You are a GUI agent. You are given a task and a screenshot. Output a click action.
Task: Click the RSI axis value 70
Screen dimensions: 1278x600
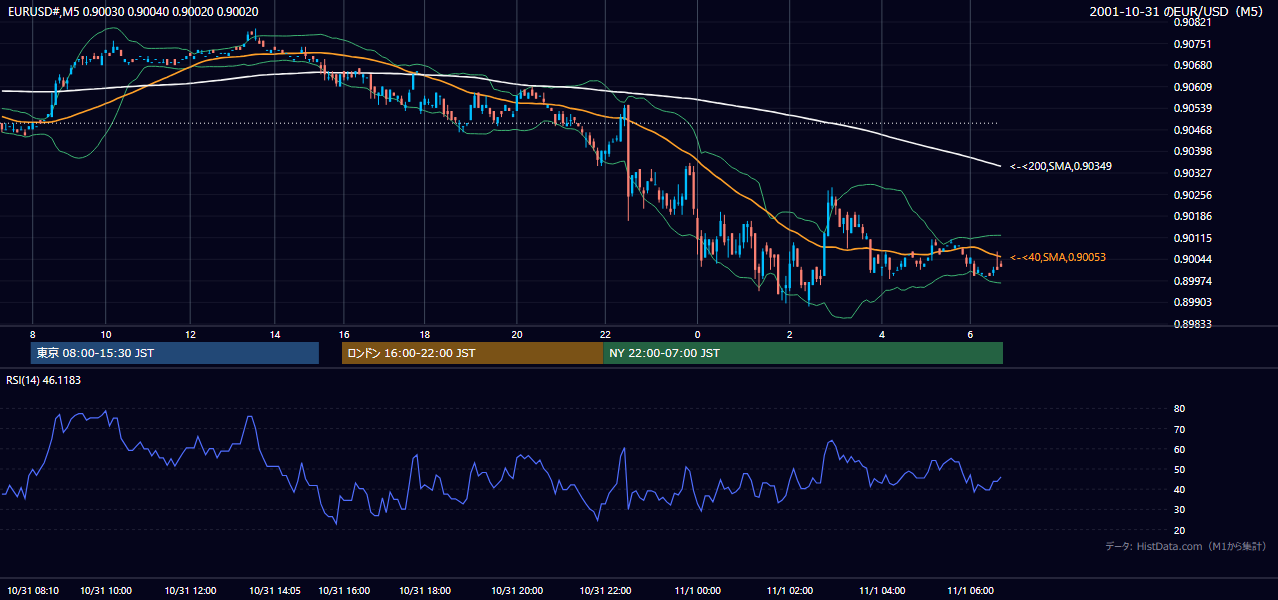[x=1180, y=429]
